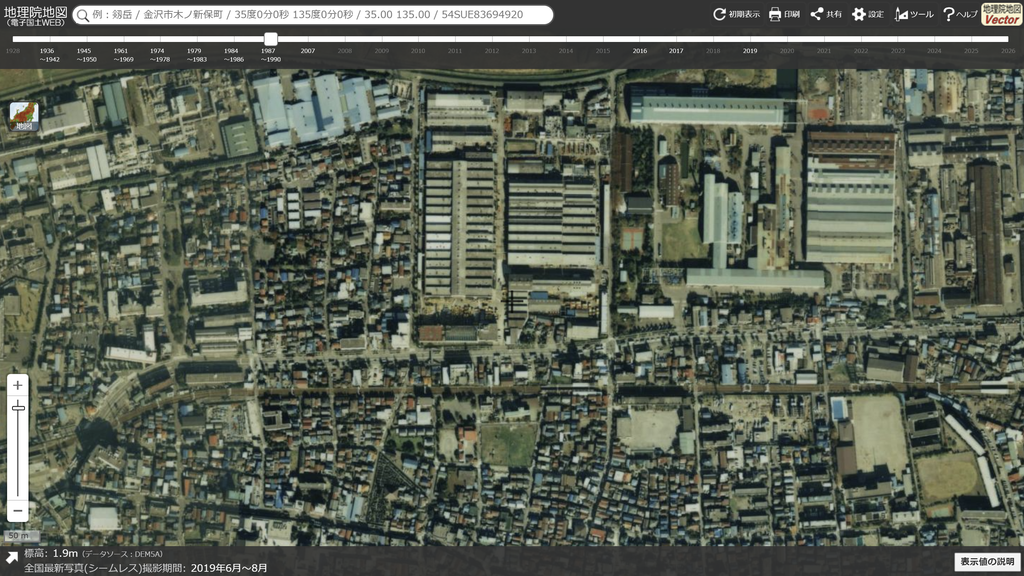Click the timeline slider thumb at 1987
Screen dimensions: 1024x576
[270, 39]
